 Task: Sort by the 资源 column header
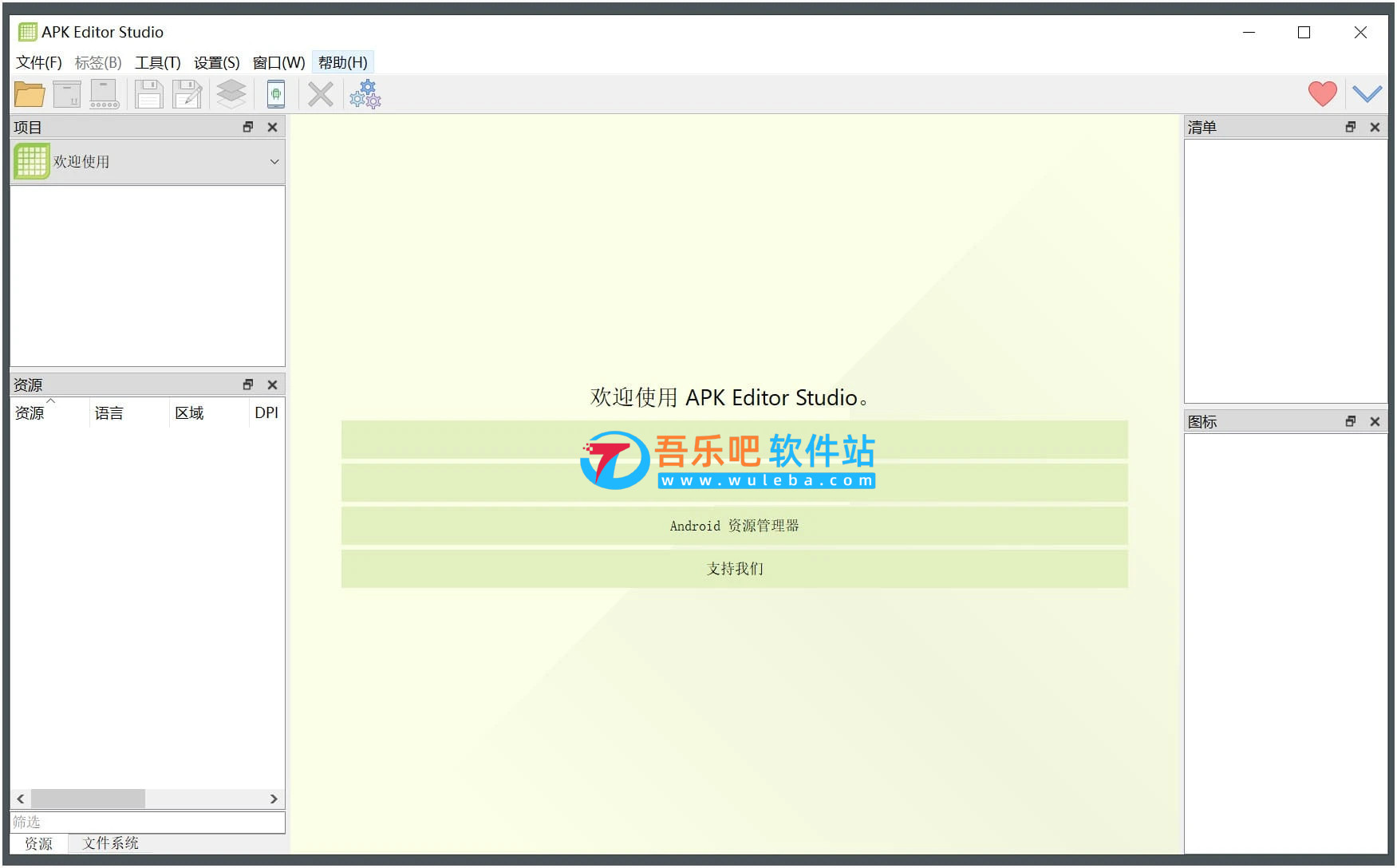coord(49,412)
